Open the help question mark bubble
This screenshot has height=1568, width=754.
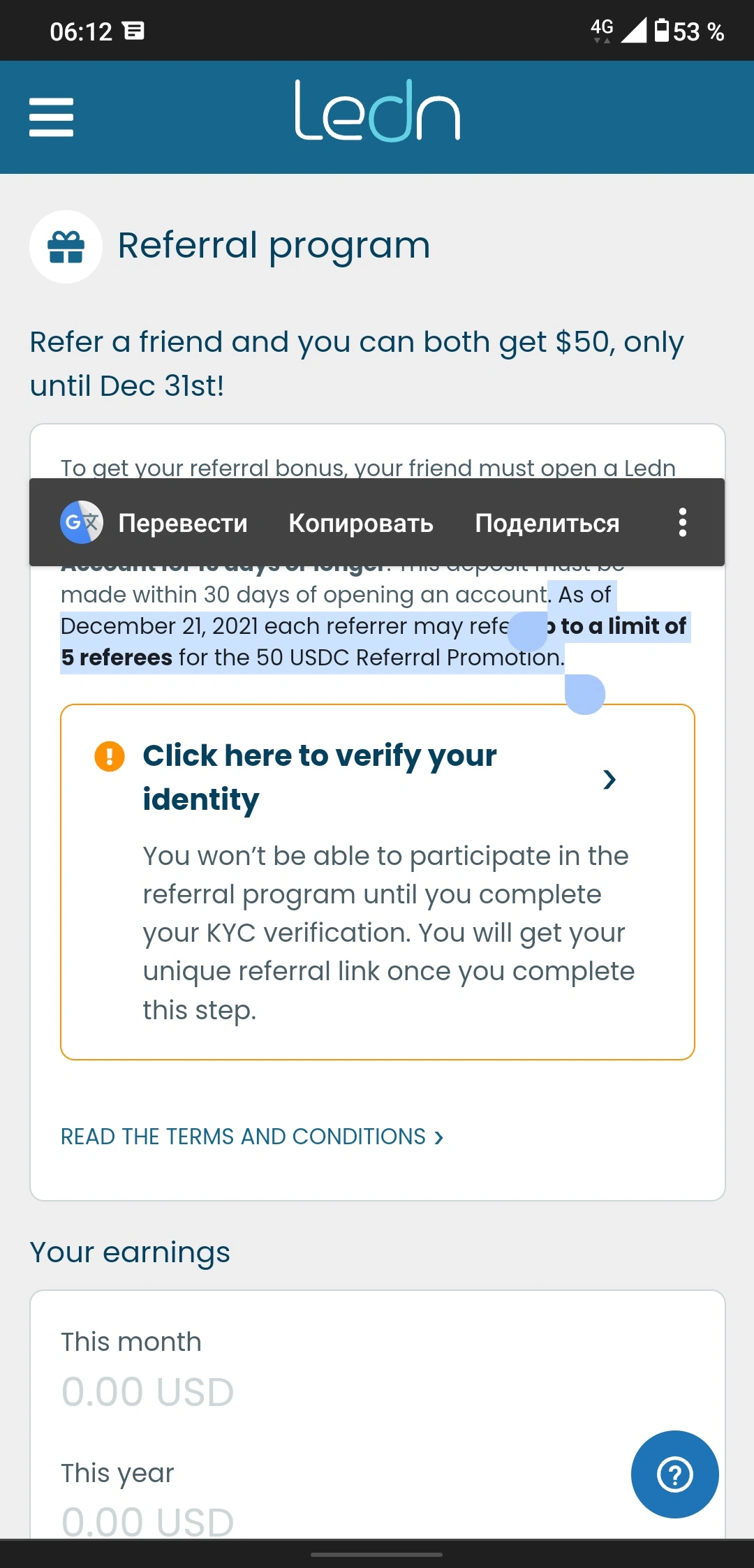point(674,1474)
